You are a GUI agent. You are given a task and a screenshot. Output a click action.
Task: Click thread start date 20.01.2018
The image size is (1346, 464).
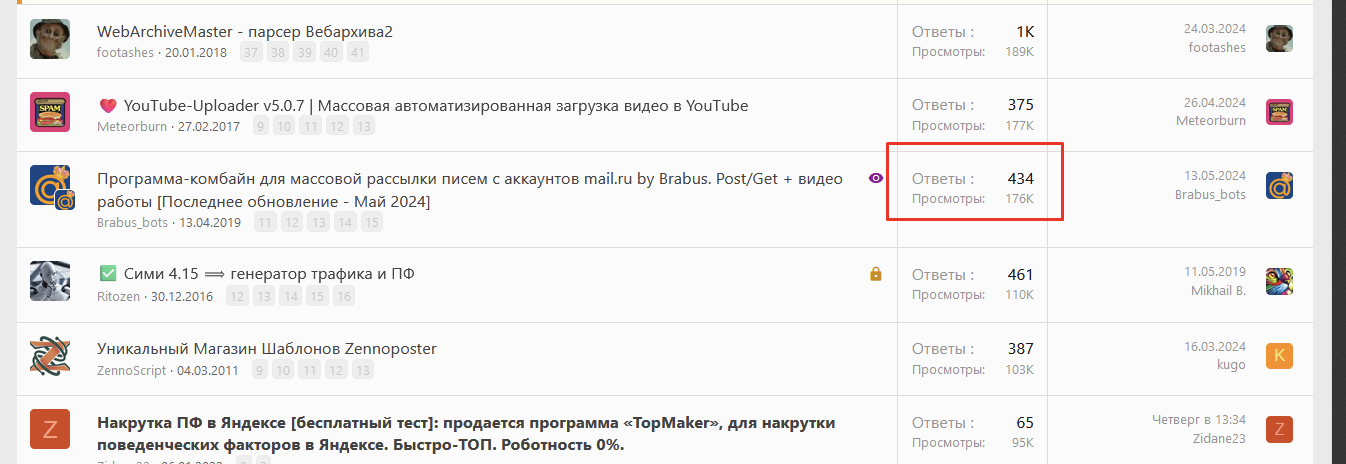[x=196, y=52]
